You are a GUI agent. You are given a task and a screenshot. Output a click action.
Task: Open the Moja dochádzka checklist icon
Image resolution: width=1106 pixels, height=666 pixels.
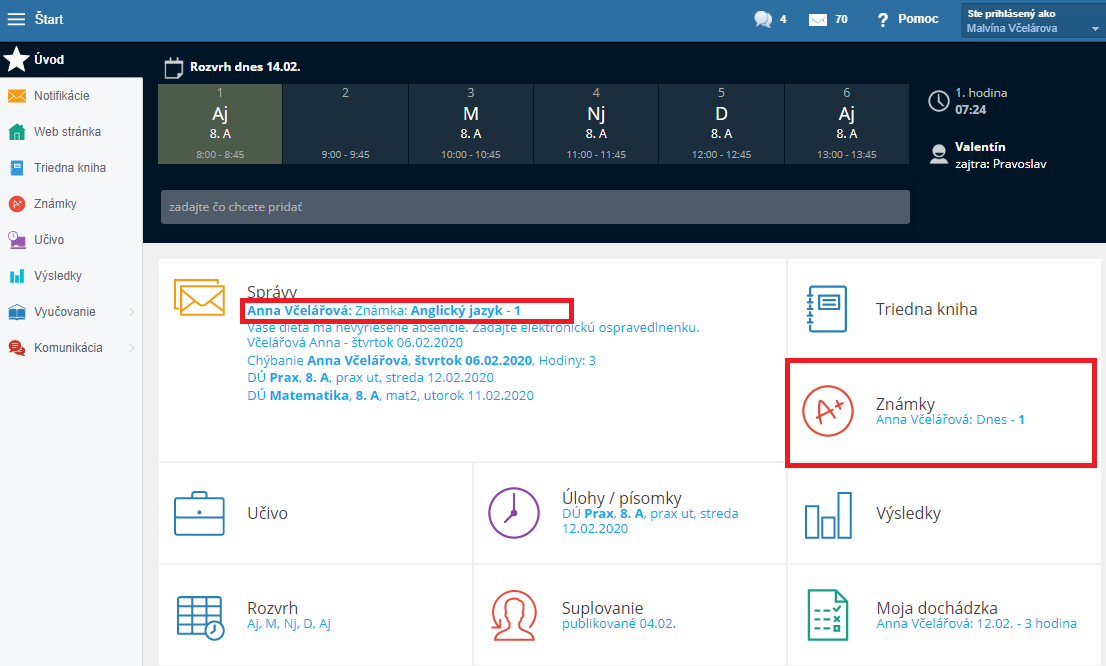pos(827,614)
